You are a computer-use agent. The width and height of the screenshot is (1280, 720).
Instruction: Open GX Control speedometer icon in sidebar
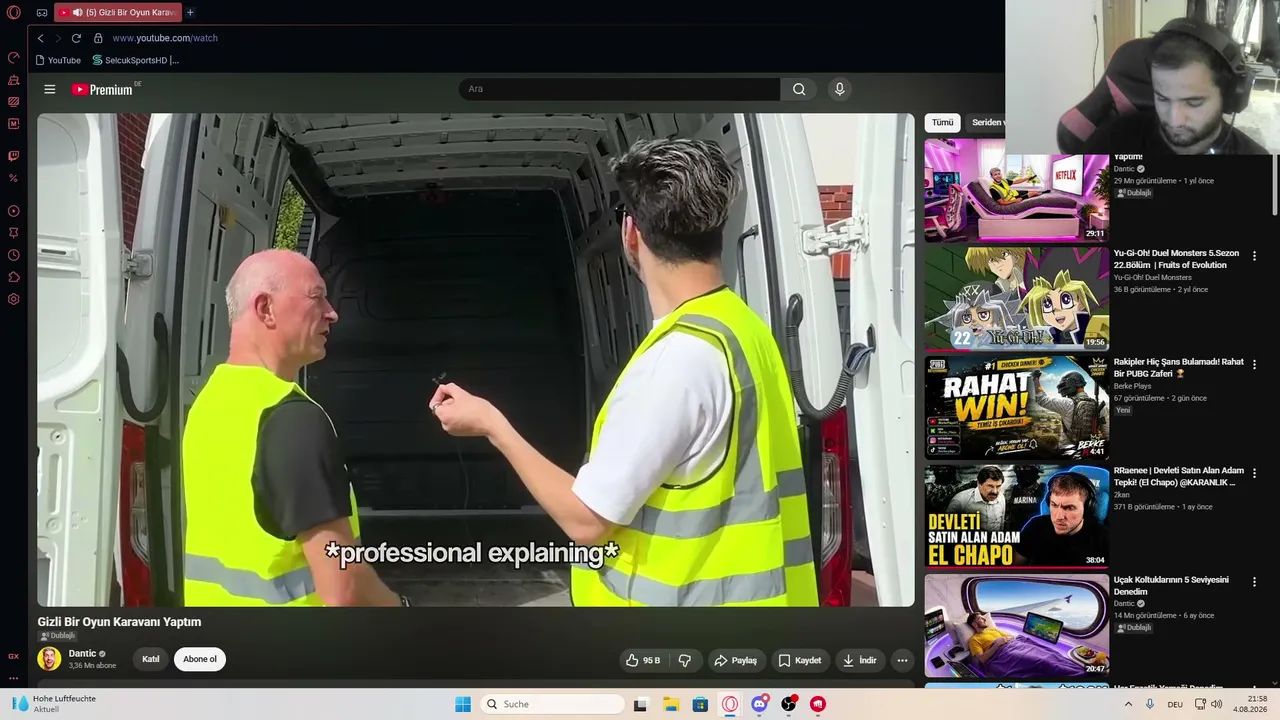point(14,57)
